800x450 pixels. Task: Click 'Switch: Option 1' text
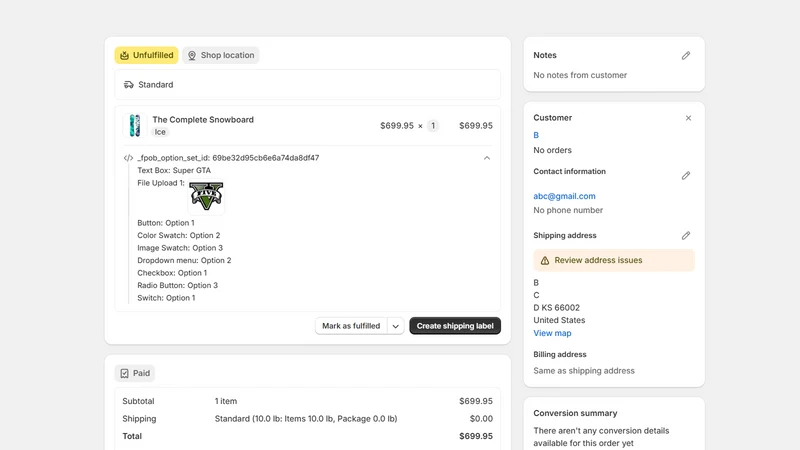point(166,298)
